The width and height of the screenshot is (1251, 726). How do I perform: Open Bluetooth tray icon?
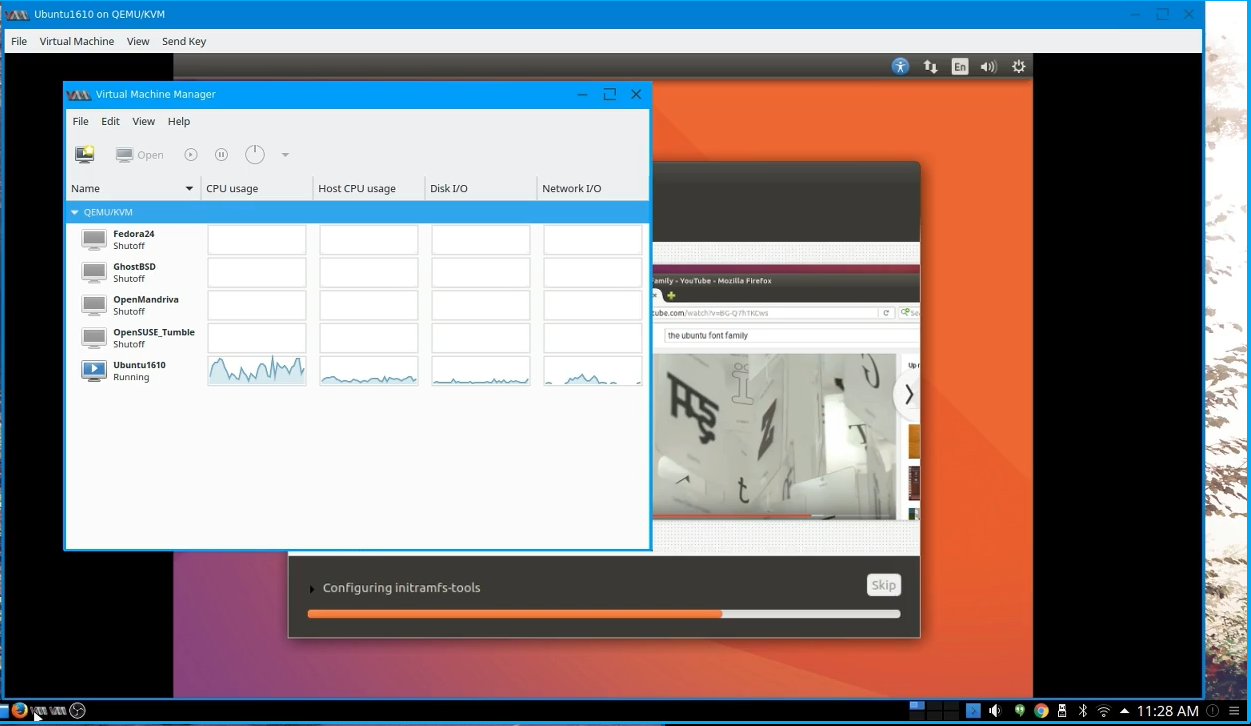[x=1082, y=711]
